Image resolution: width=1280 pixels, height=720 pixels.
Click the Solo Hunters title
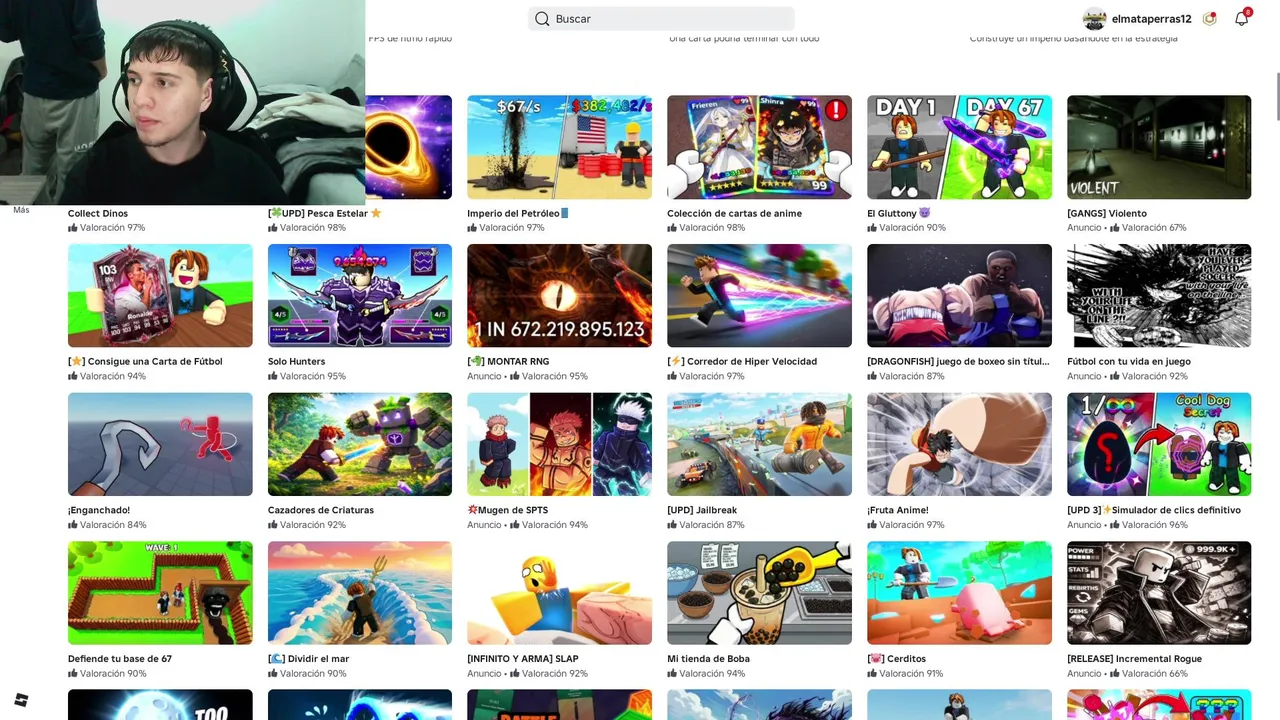296,361
